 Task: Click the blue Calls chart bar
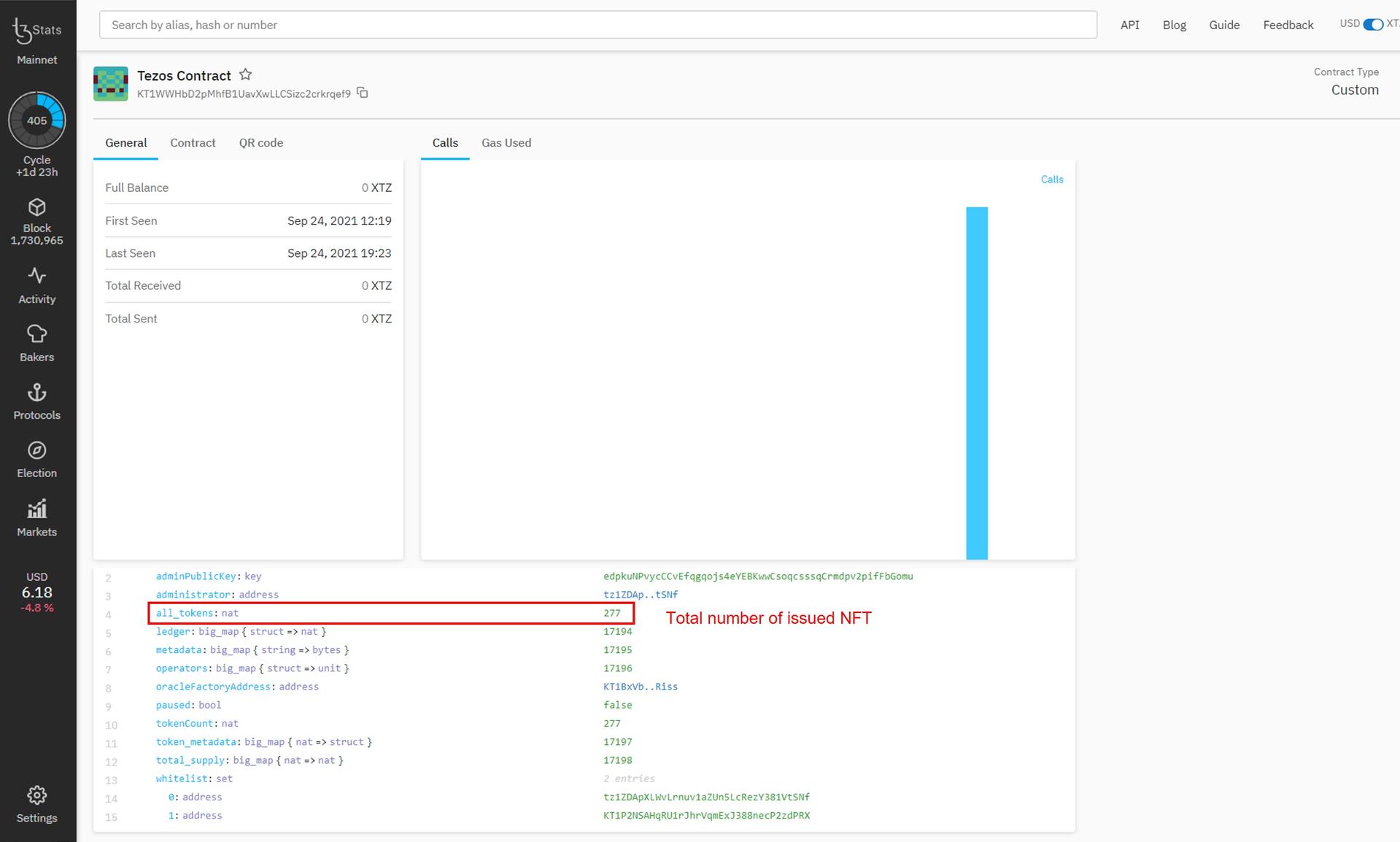(x=976, y=383)
